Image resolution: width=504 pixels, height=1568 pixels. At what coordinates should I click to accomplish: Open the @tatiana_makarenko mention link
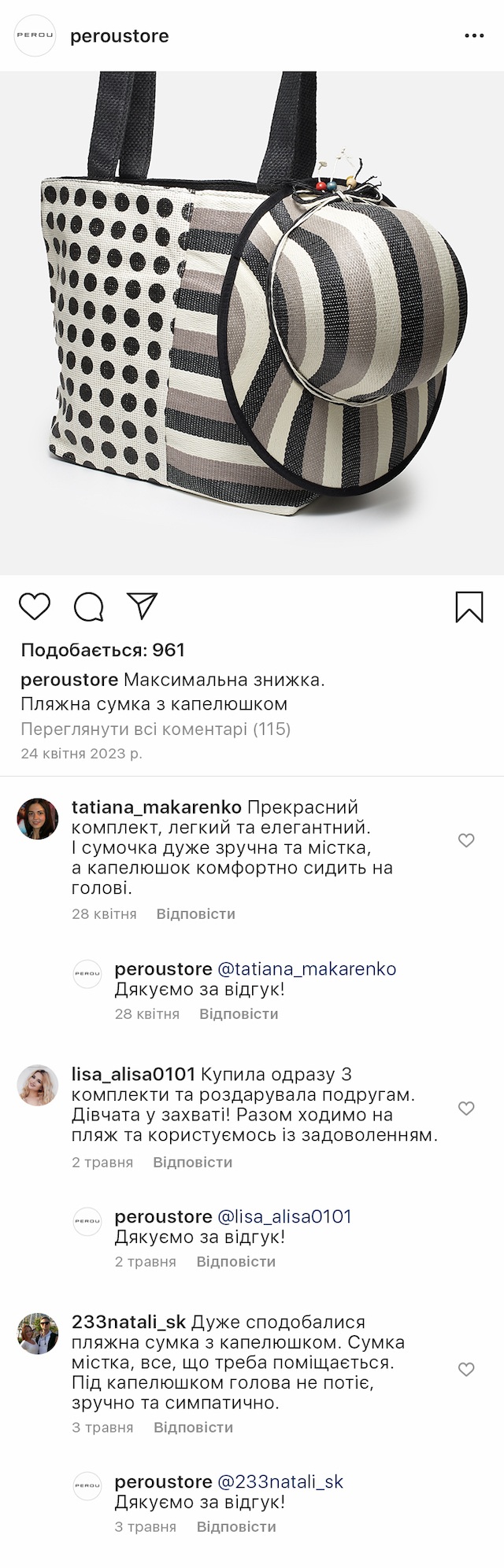click(306, 969)
